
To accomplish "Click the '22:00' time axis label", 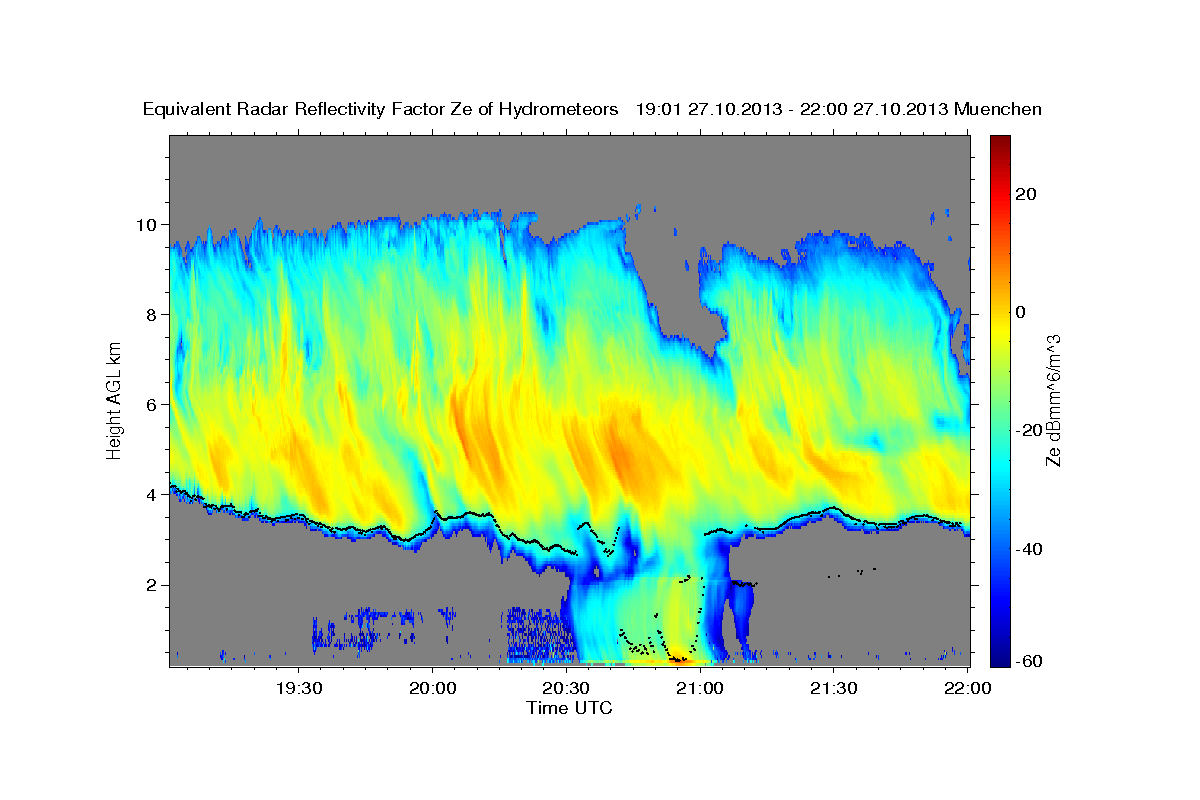I will click(x=968, y=688).
